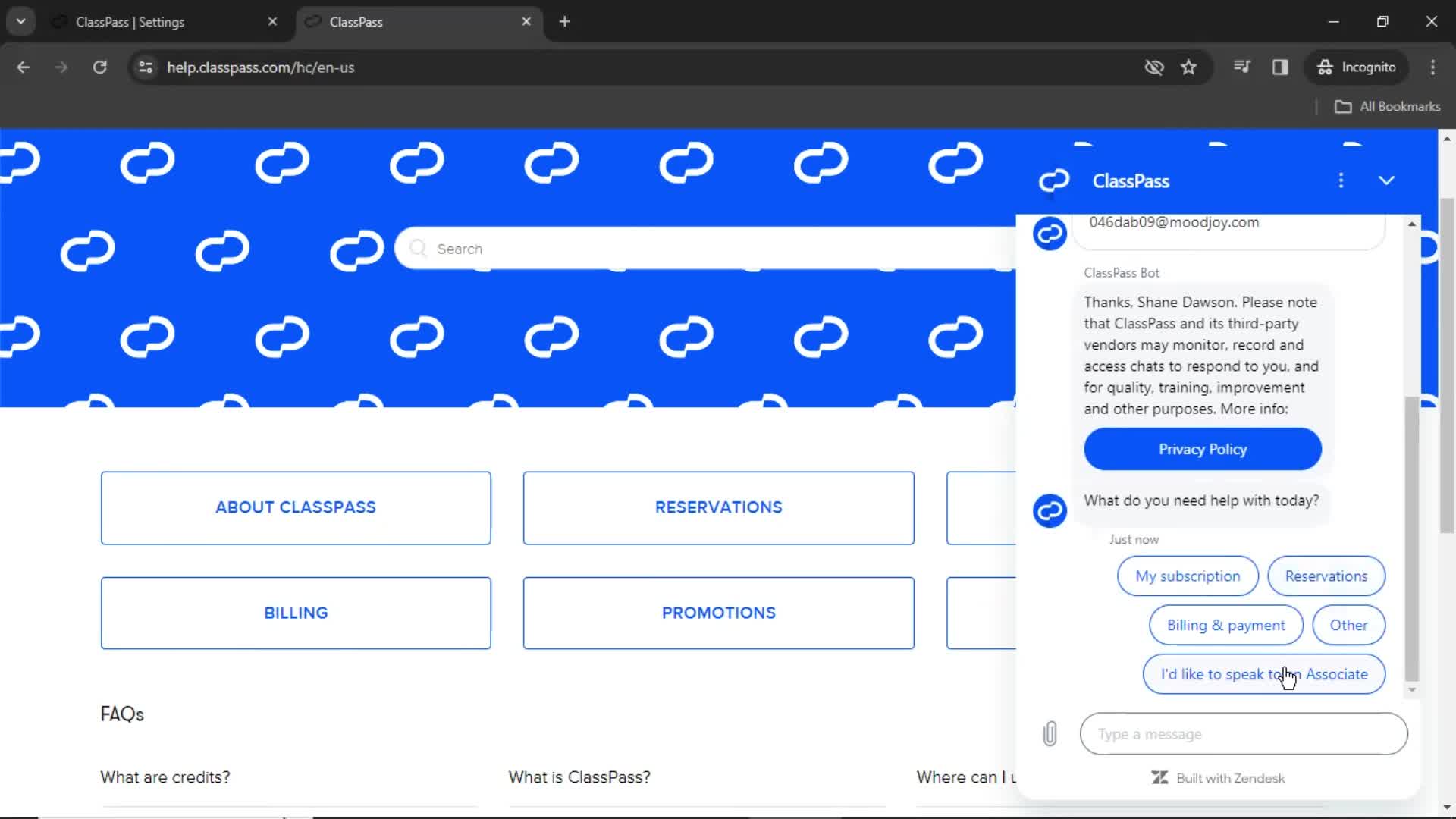
Task: Close the ClassPass | Settings tab
Action: [272, 22]
